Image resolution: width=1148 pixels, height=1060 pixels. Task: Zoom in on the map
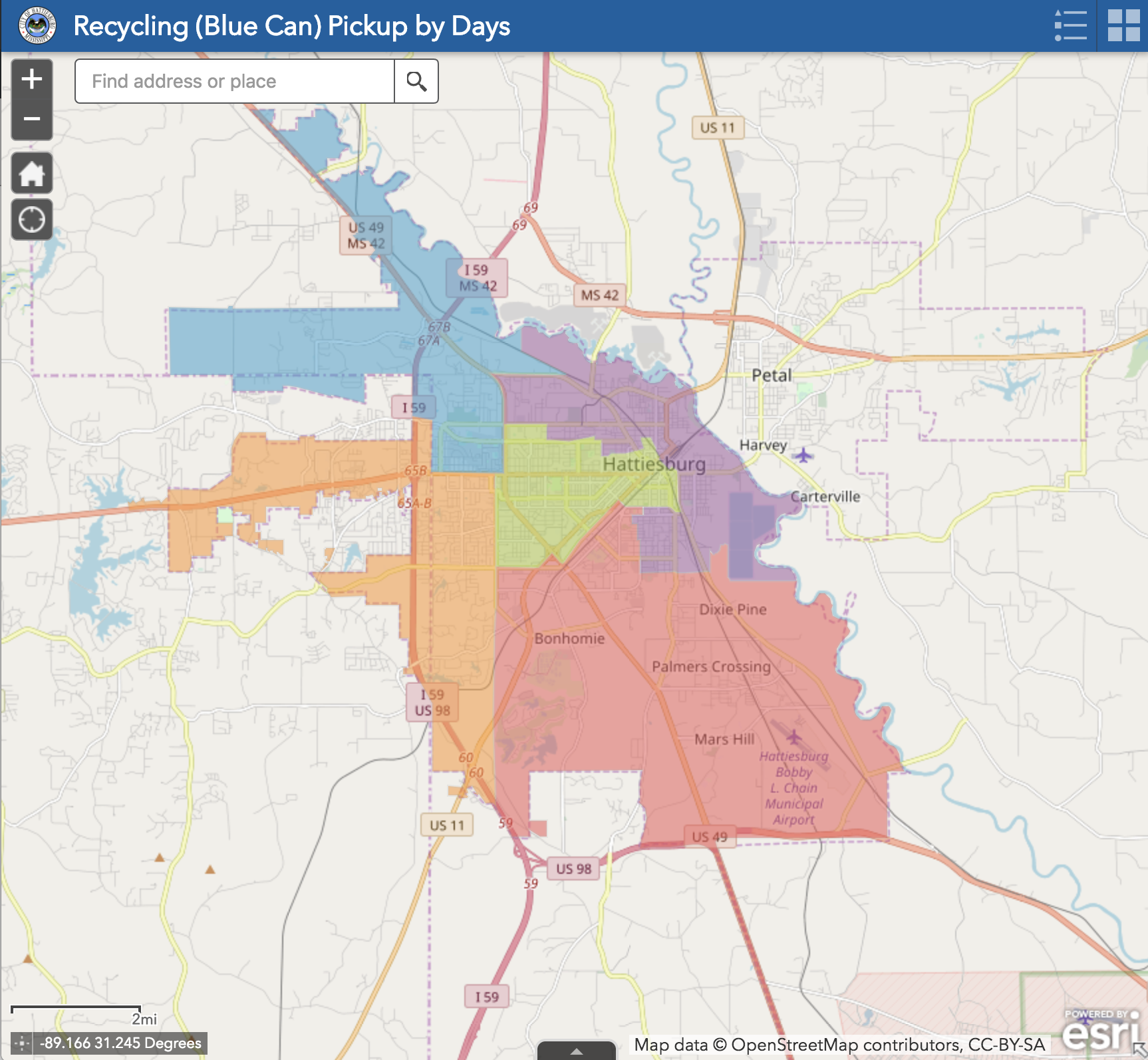(31, 79)
